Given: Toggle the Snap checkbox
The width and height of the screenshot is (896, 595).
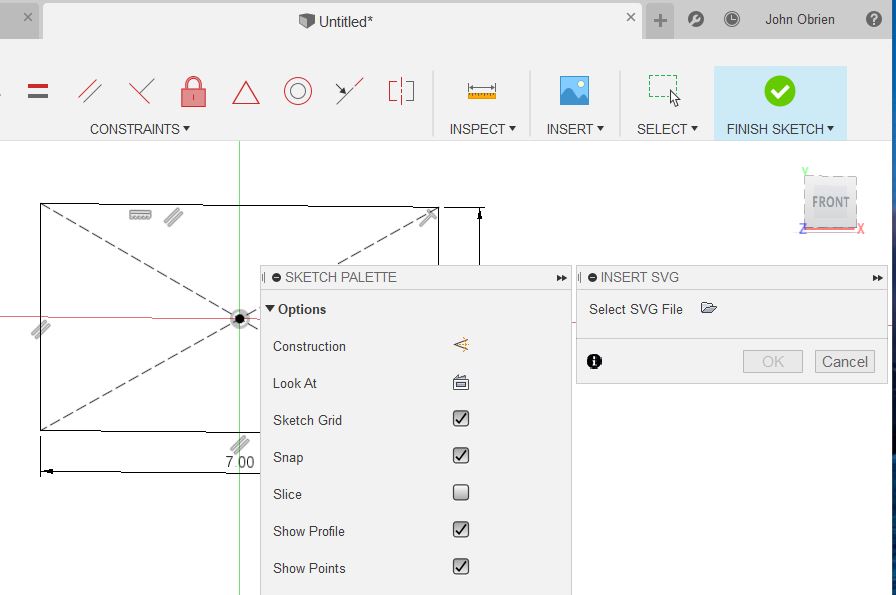Looking at the screenshot, I should click(461, 456).
